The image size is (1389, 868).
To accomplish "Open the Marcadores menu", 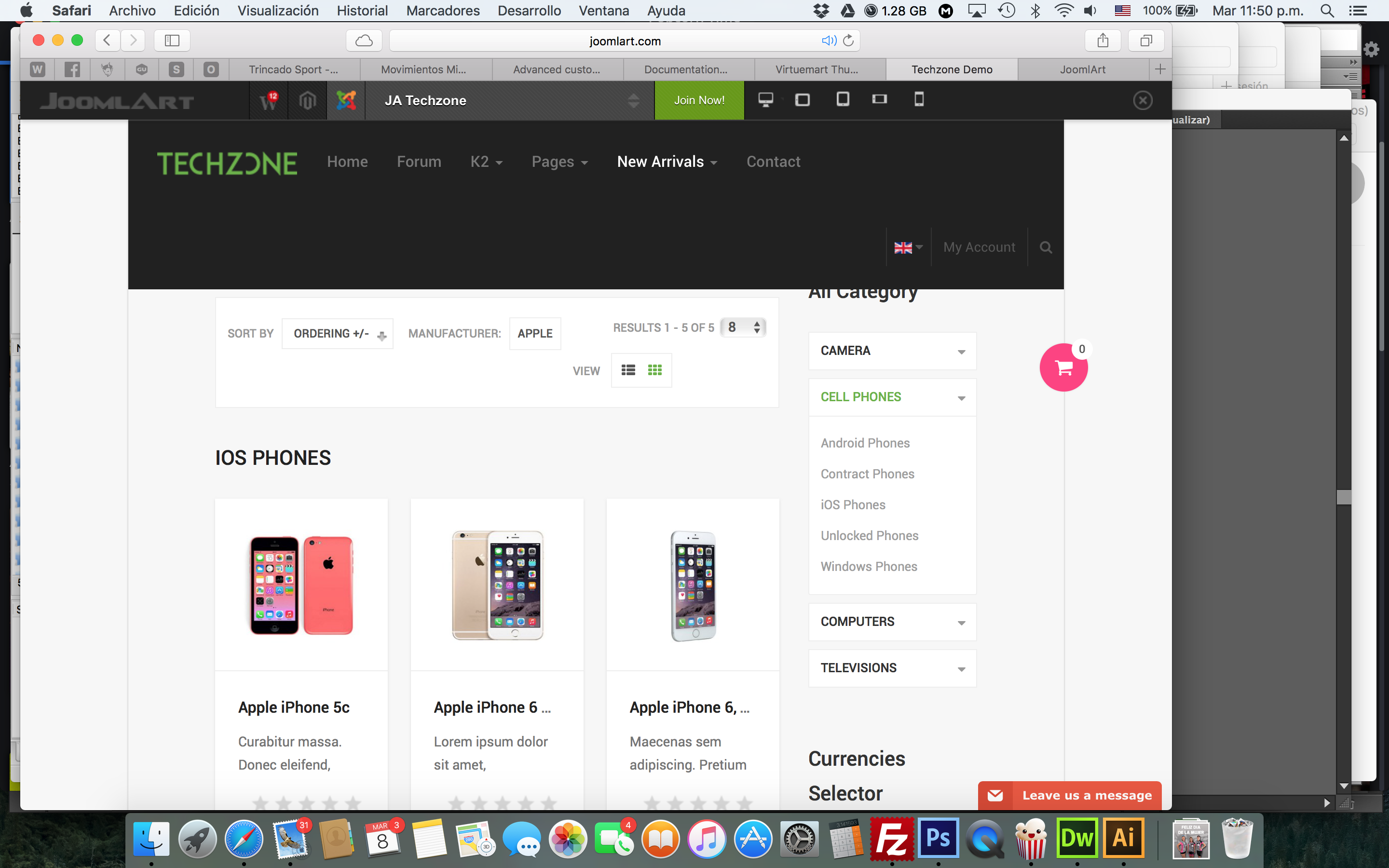I will [x=443, y=10].
